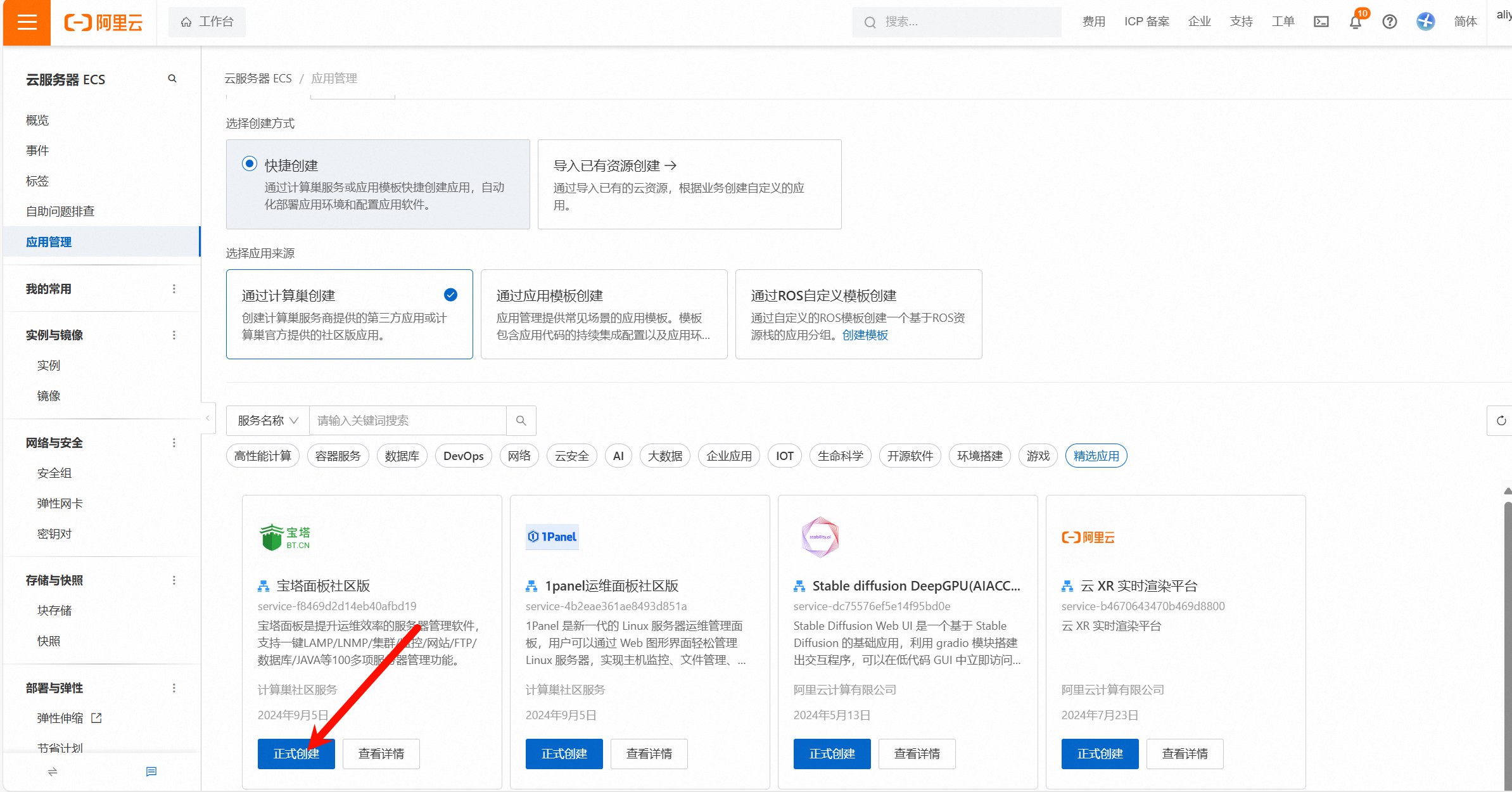Open the 实例与镜像 section options menu
1512x792 pixels.
(x=174, y=335)
